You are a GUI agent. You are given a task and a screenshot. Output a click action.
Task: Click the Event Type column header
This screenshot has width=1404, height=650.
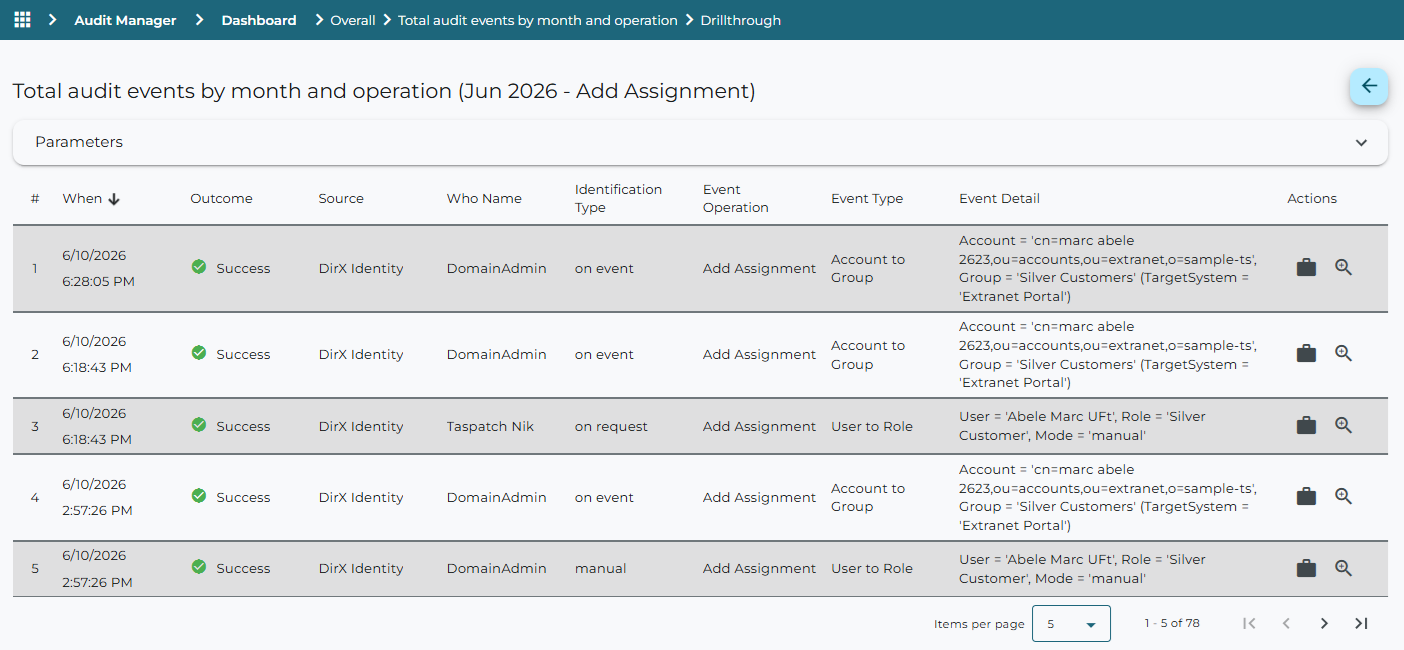click(x=867, y=199)
